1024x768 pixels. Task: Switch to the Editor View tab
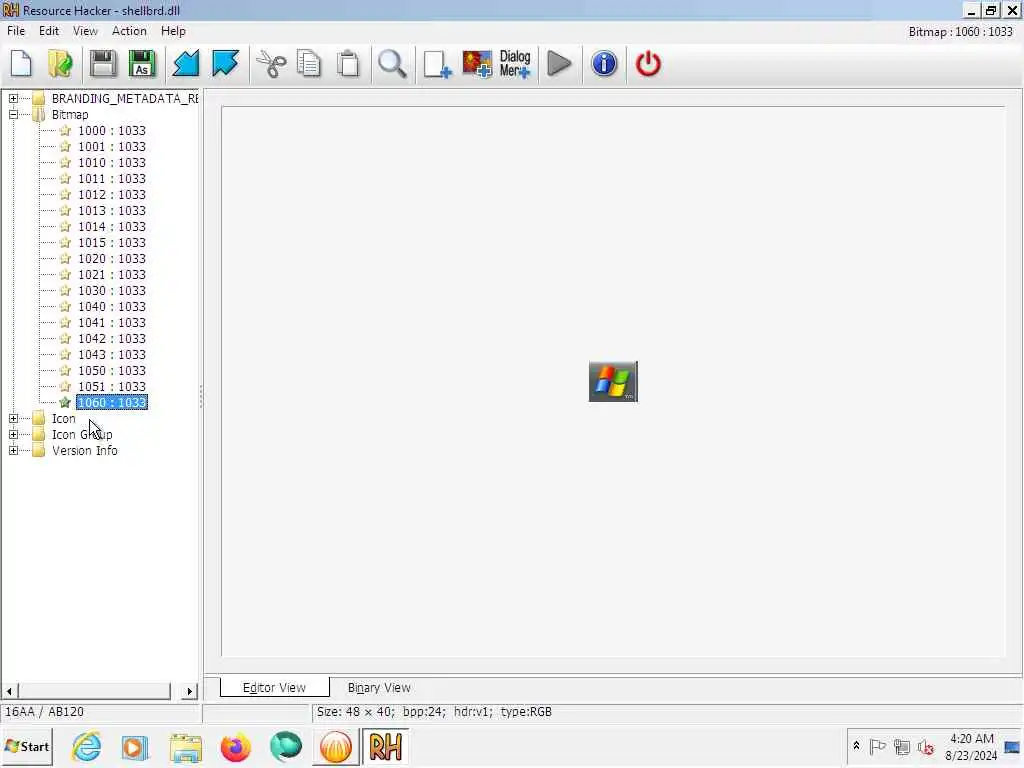click(x=274, y=688)
